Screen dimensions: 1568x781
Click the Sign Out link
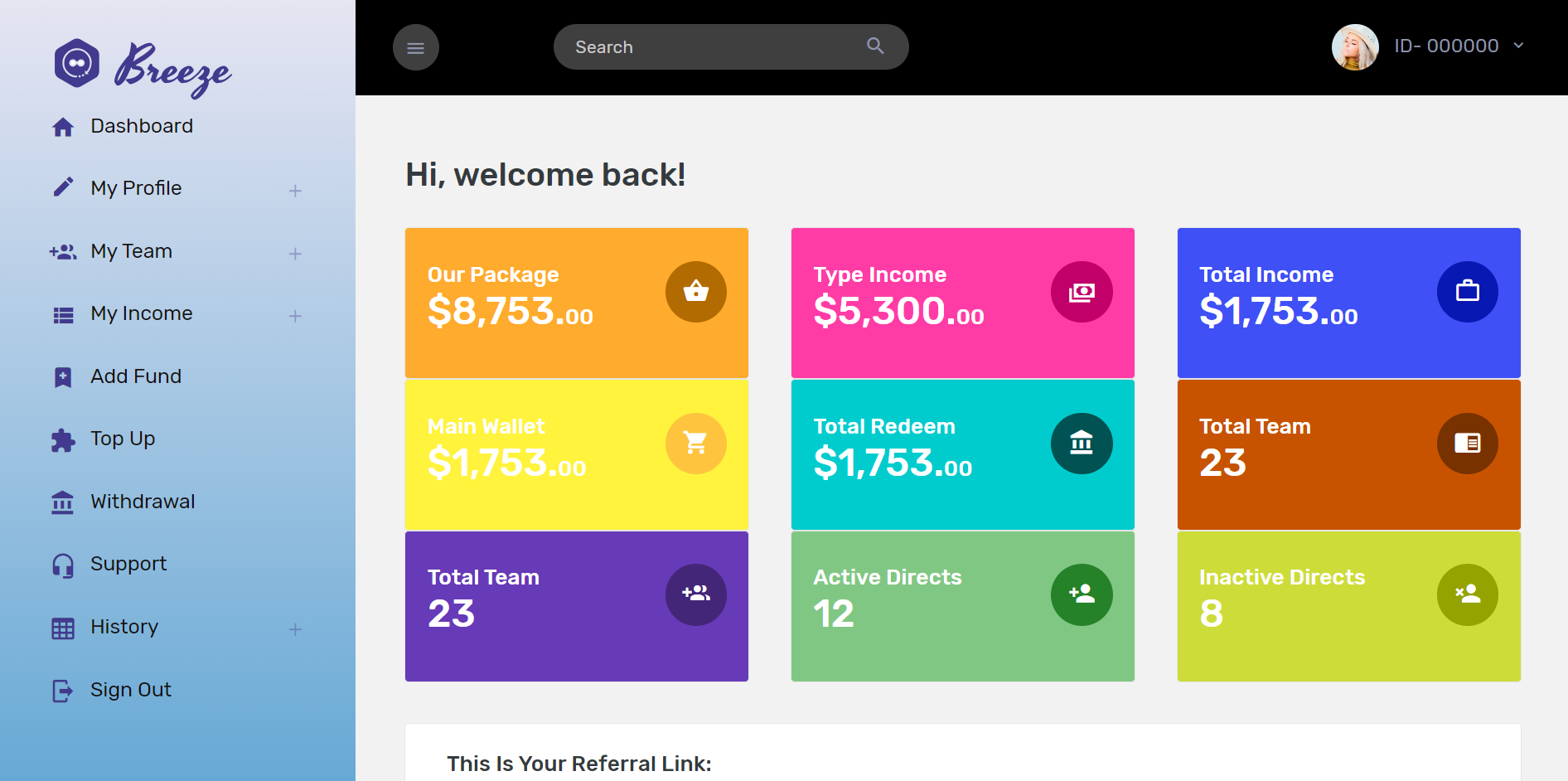(x=130, y=690)
